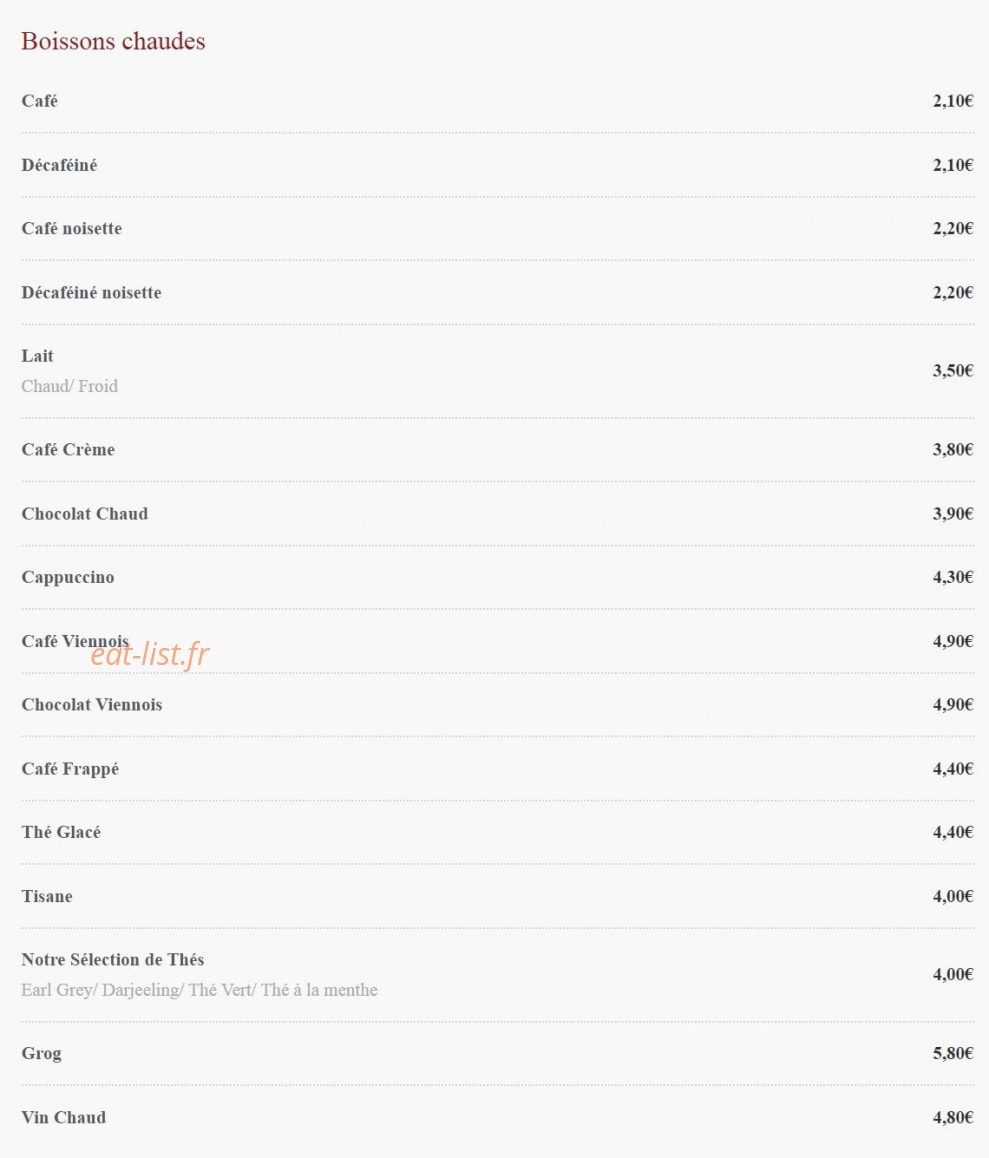Choose the Décaféiné noisette entry

91,292
